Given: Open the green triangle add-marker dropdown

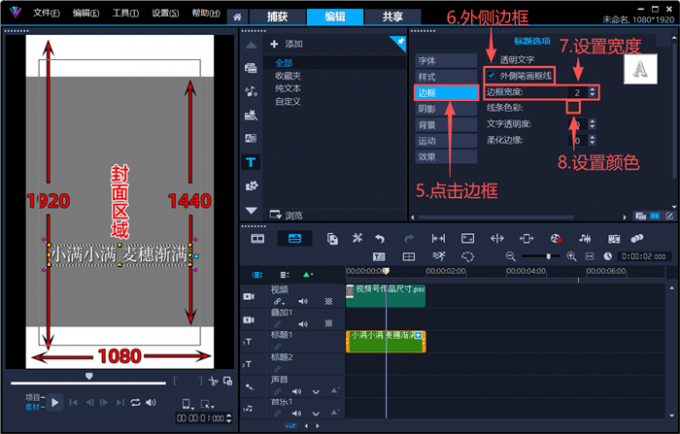Looking at the screenshot, I should (x=307, y=275).
